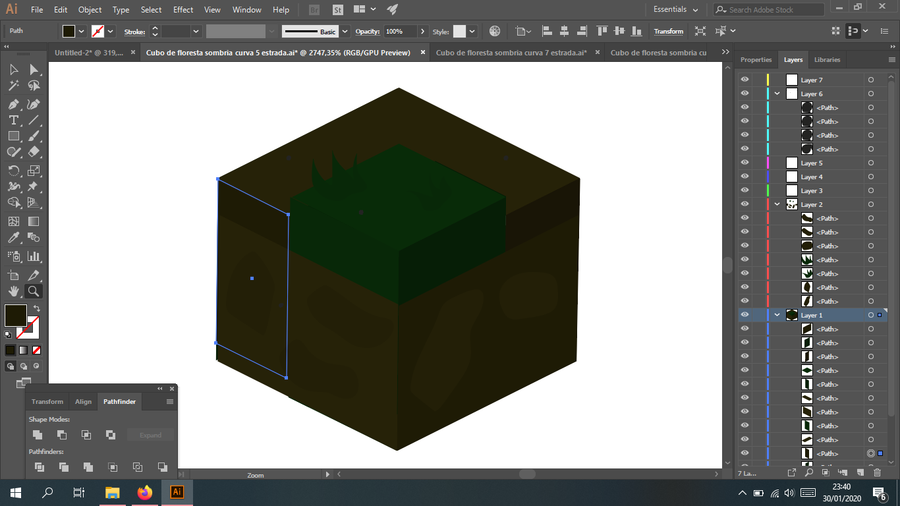
Task: Hide Layer 5 with eye icon
Action: pos(744,163)
